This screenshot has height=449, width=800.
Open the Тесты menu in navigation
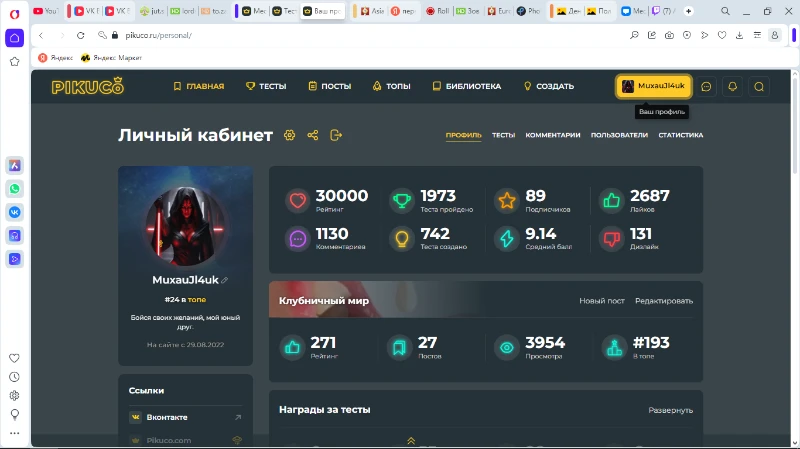(266, 86)
